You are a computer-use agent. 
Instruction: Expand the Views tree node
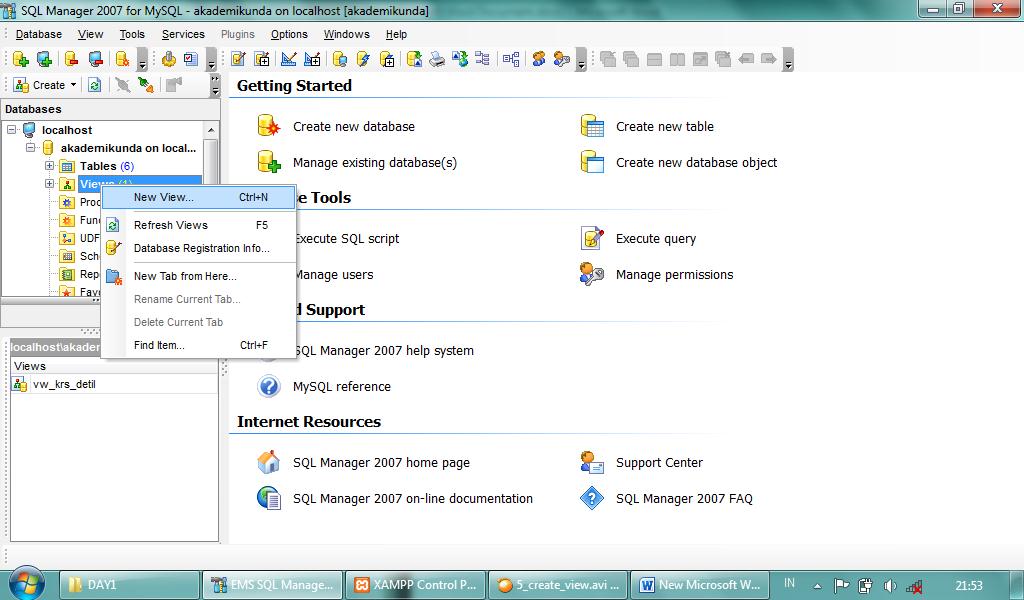[x=50, y=184]
